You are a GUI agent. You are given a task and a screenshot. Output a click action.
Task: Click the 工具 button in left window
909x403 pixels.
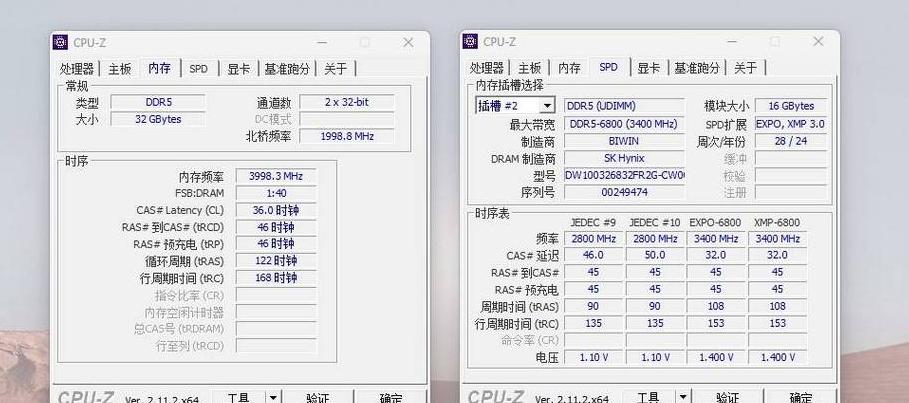pos(239,398)
